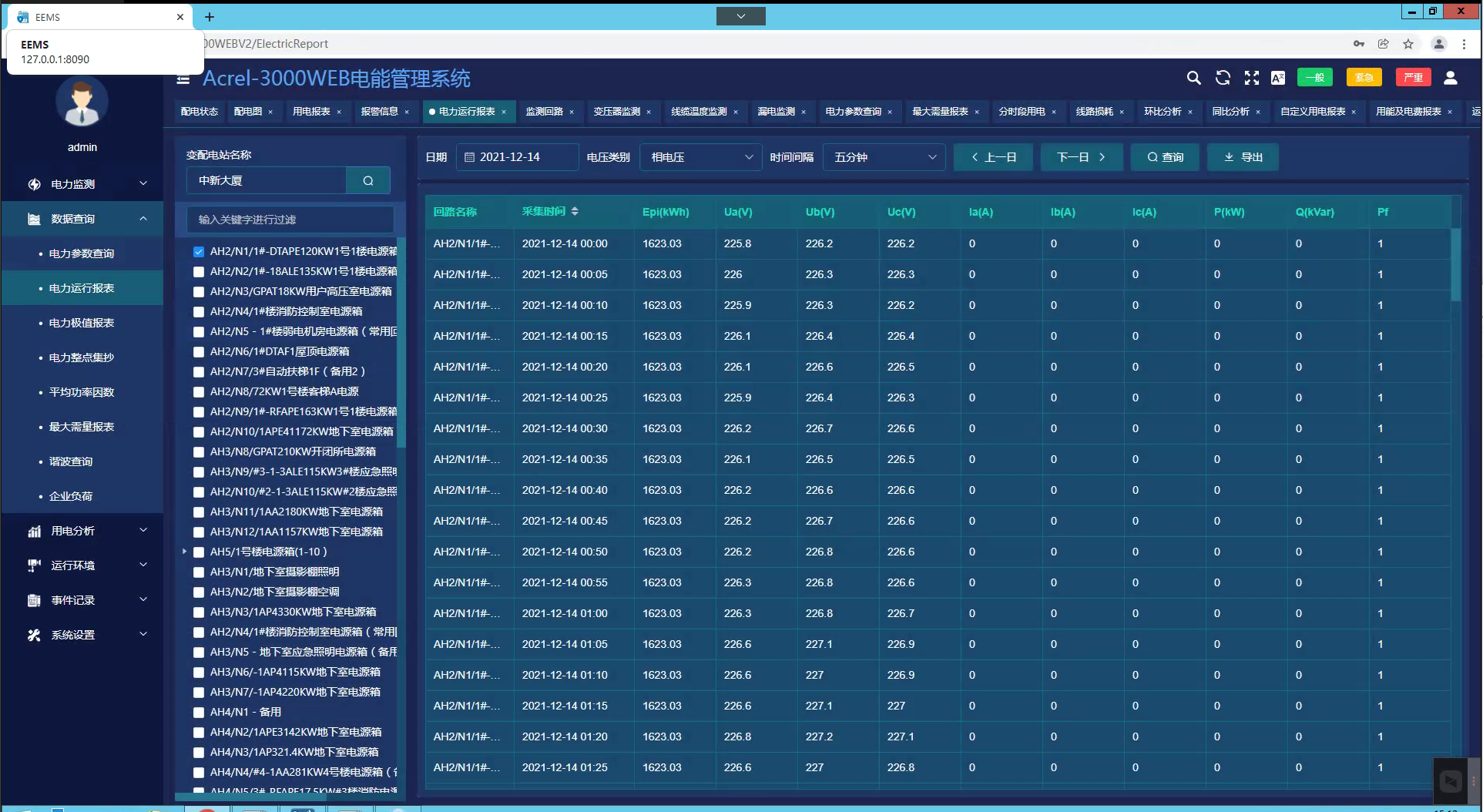The image size is (1483, 812).
Task: Open 电压类别 相电压 dropdown
Action: coord(700,157)
